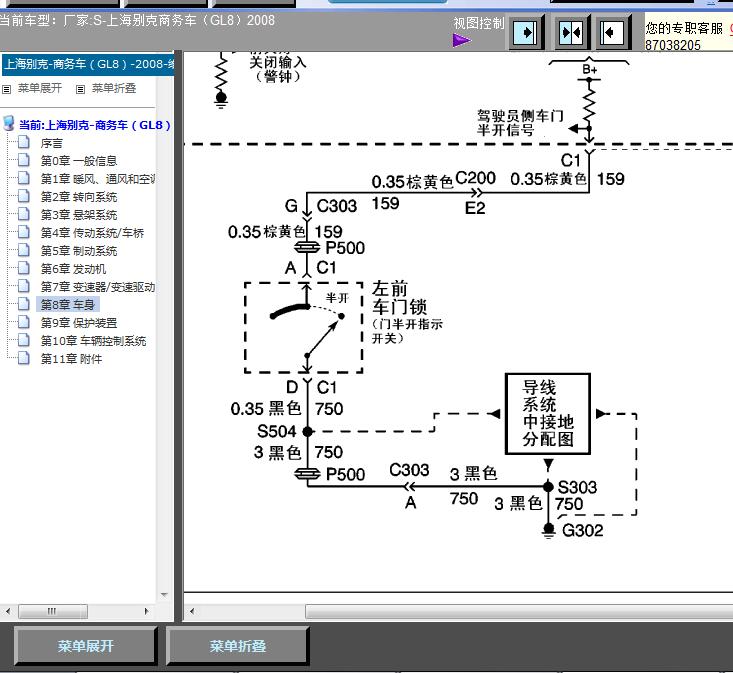Viewport: 733px width, 673px height.
Task: Click the current vehicle root node icon
Action: (x=9, y=124)
